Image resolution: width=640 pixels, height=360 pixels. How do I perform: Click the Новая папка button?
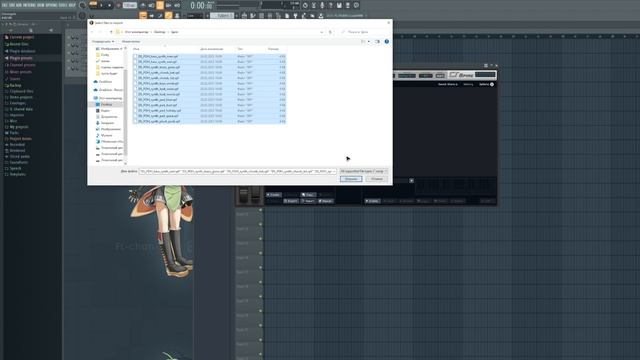click(x=131, y=42)
